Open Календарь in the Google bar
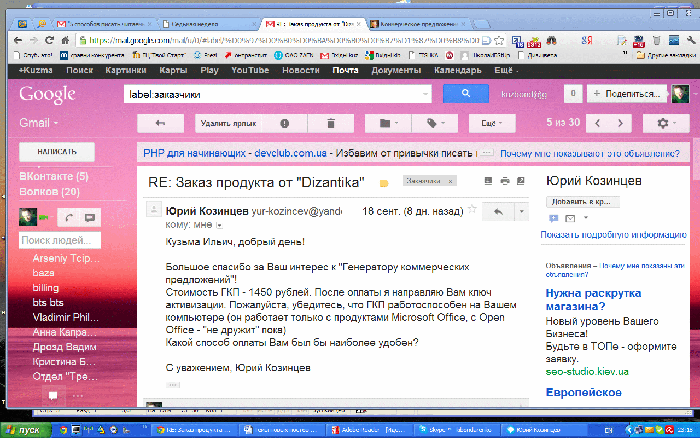Viewport: 700px width, 438px height. pyautogui.click(x=458, y=71)
